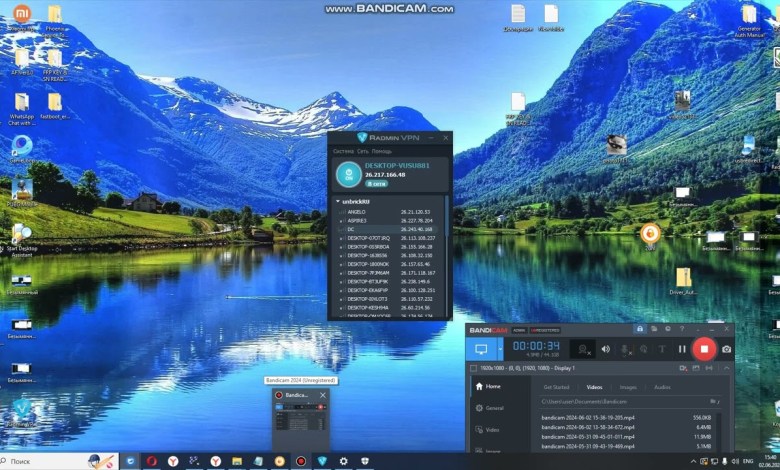Open File Explorer folder icon on taskbar
The height and width of the screenshot is (470, 780).
(x=237, y=462)
